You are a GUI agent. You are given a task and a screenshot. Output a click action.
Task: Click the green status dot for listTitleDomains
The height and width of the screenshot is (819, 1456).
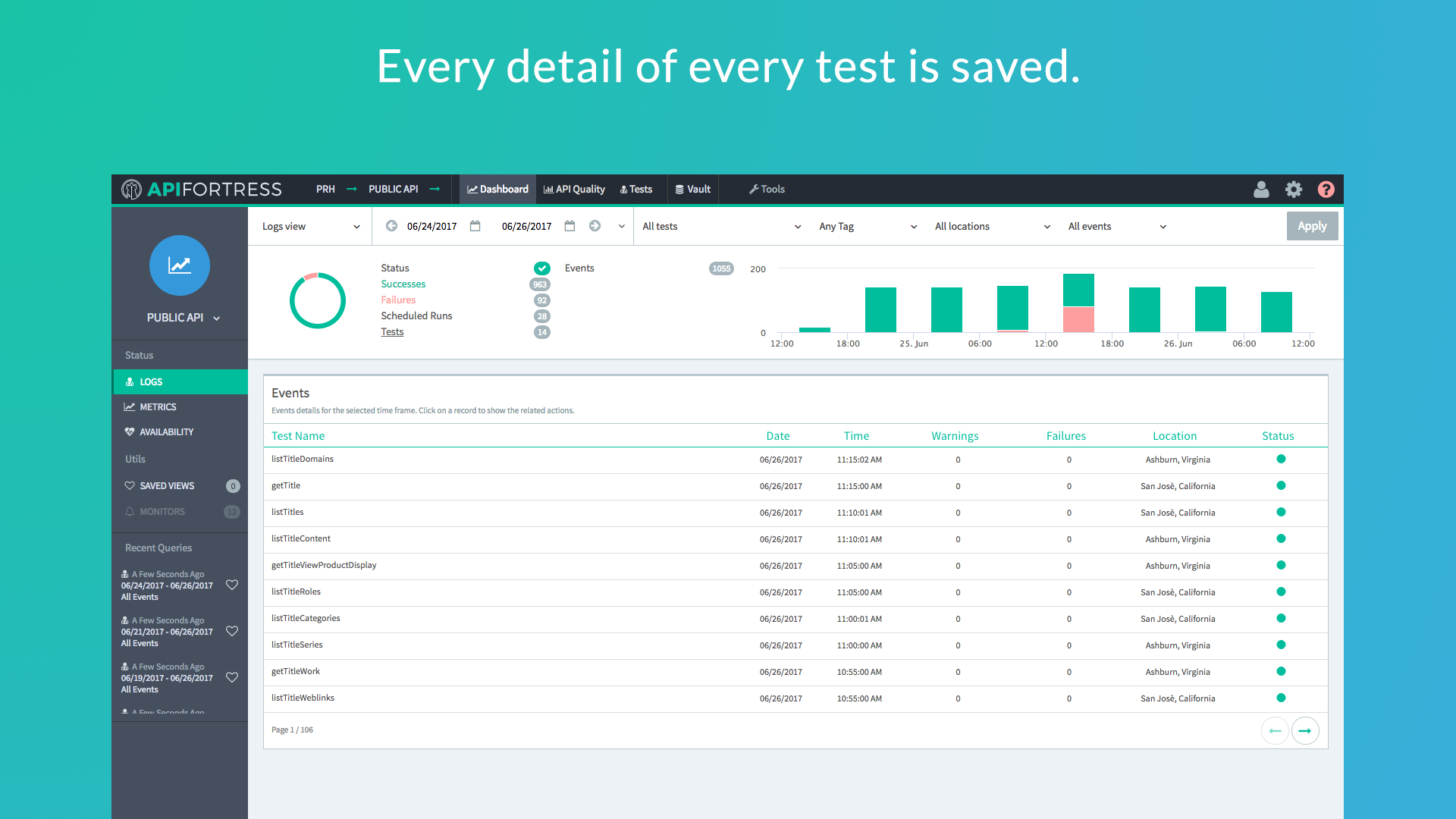[1281, 459]
